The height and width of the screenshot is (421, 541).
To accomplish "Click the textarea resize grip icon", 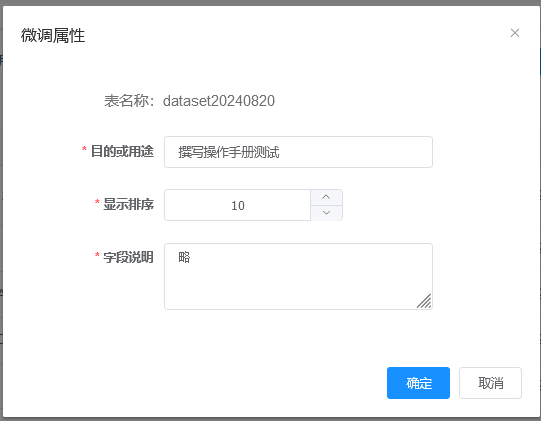I will tap(424, 301).
